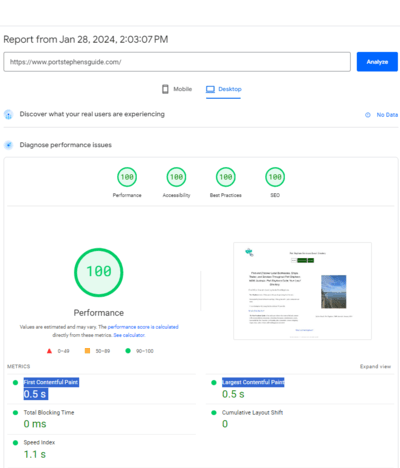Jump to Best Practices score gauge
Screen dimensions: 400x468
[x=226, y=177]
